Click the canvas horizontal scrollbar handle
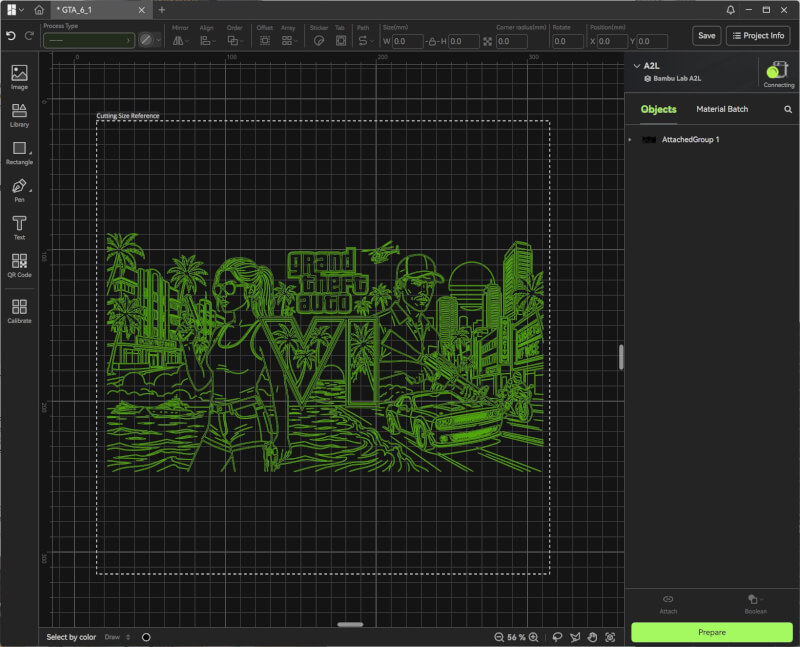The height and width of the screenshot is (647, 800). pos(350,624)
